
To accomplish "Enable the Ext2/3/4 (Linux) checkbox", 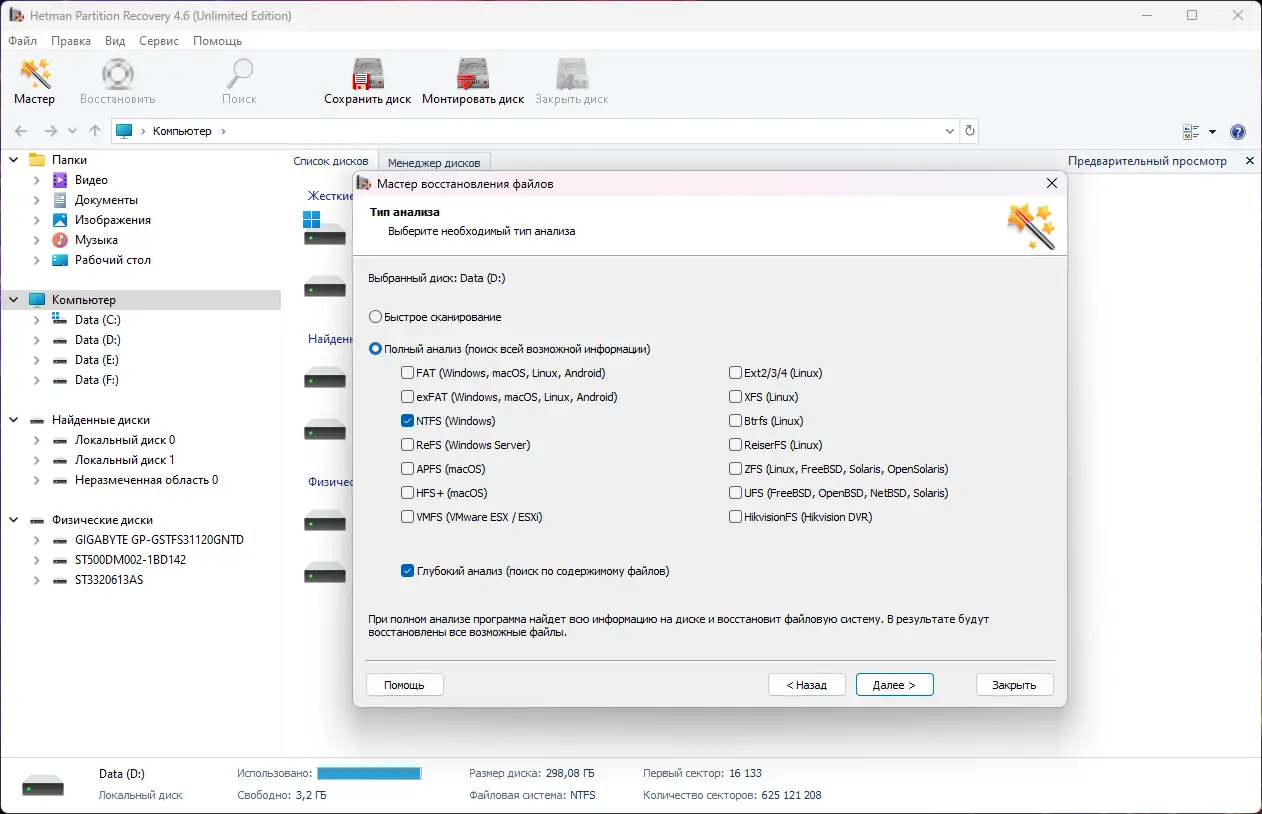I will coord(735,373).
